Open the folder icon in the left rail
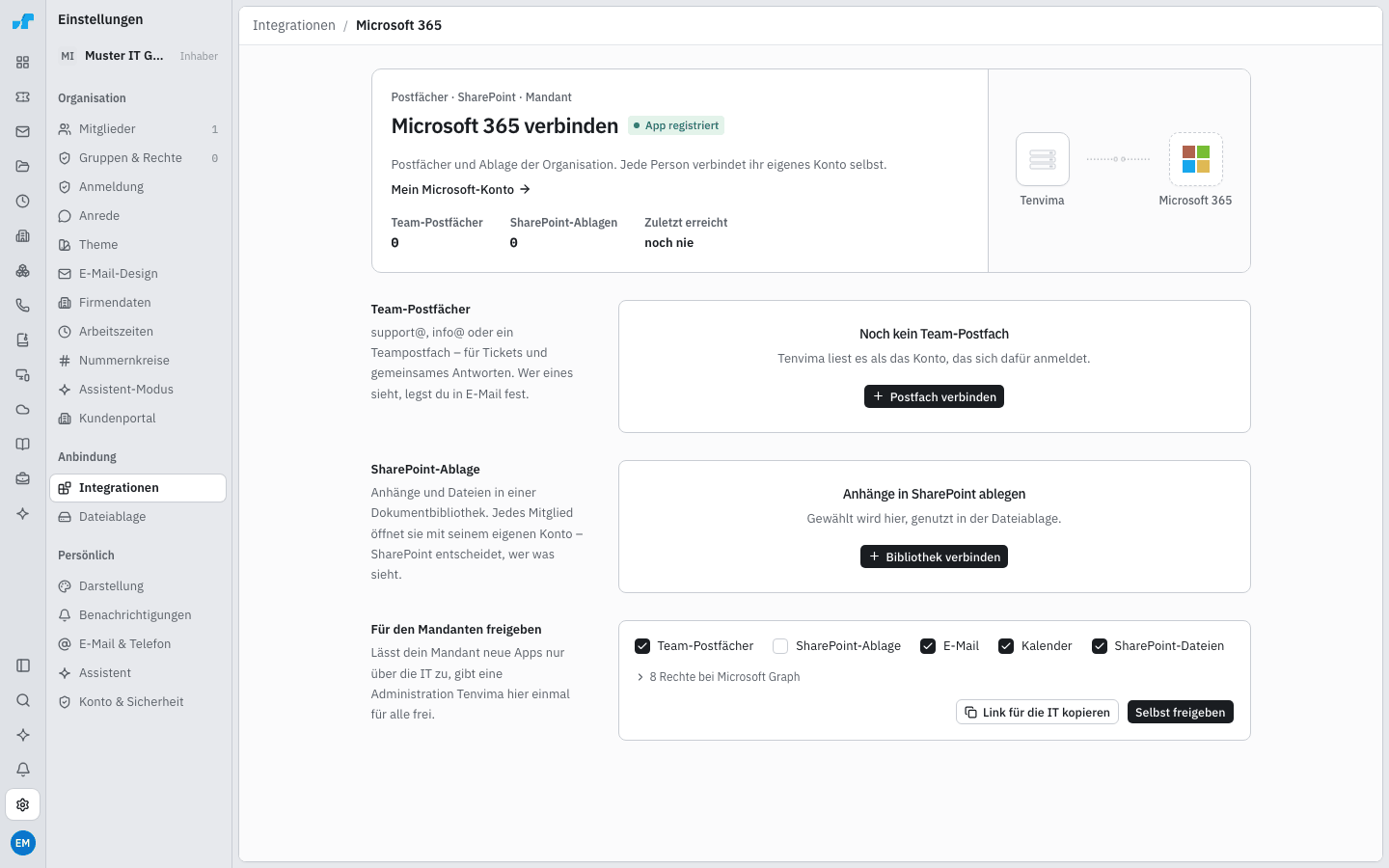The height and width of the screenshot is (868, 1389). pyautogui.click(x=23, y=167)
